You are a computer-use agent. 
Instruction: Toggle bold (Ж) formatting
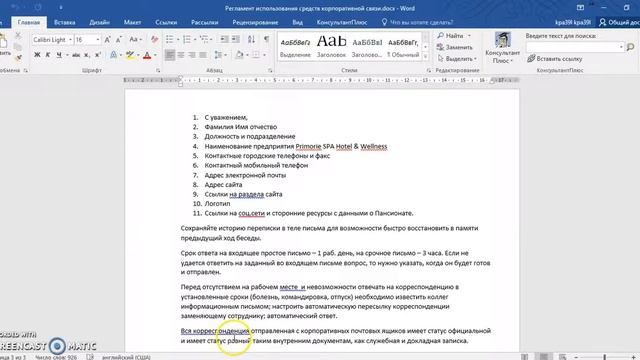click(x=37, y=55)
